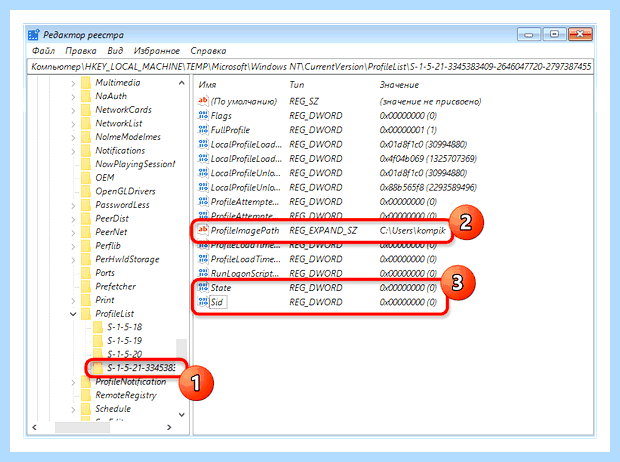Click the ProfileImagePath string value icon

pos(203,230)
